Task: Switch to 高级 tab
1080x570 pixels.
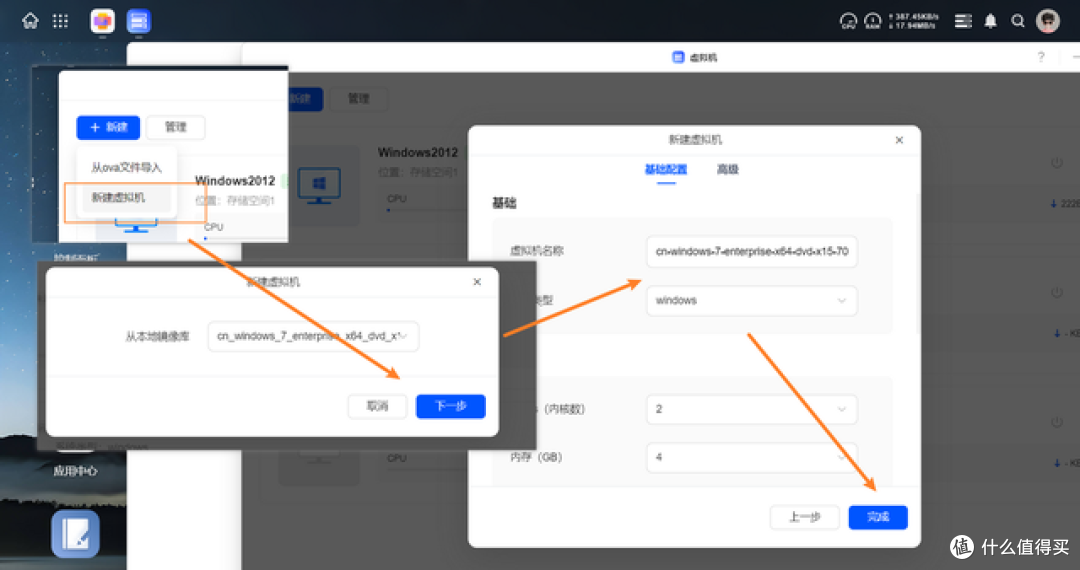Action: (727, 169)
